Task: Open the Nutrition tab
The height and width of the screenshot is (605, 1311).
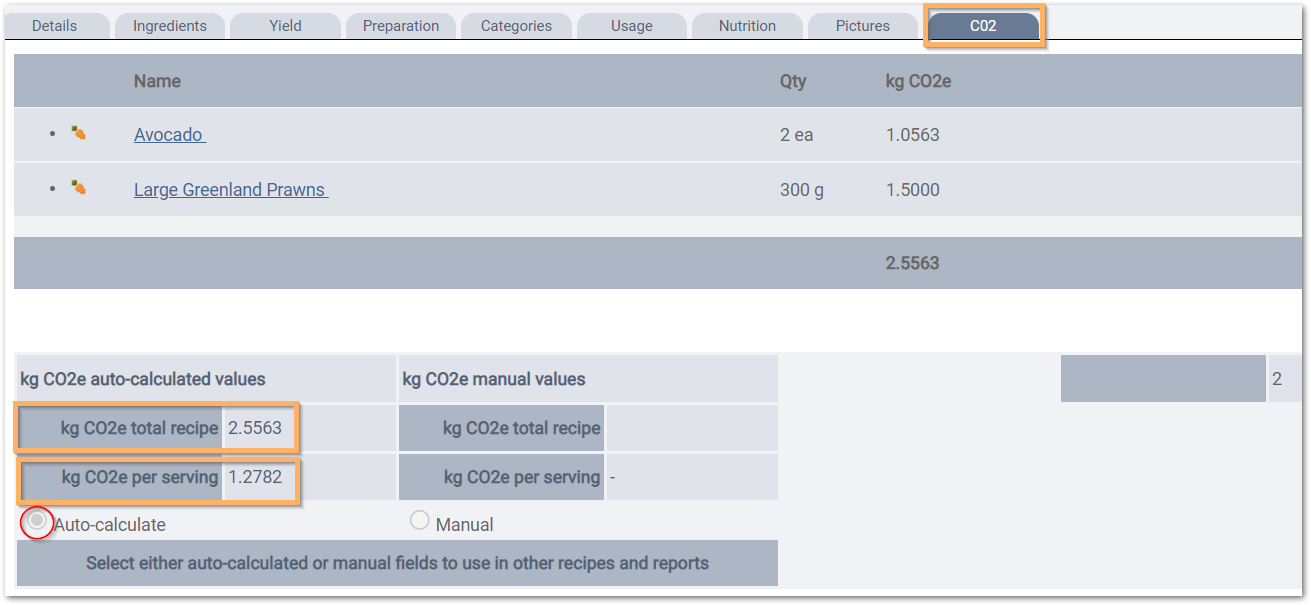Action: coord(746,25)
